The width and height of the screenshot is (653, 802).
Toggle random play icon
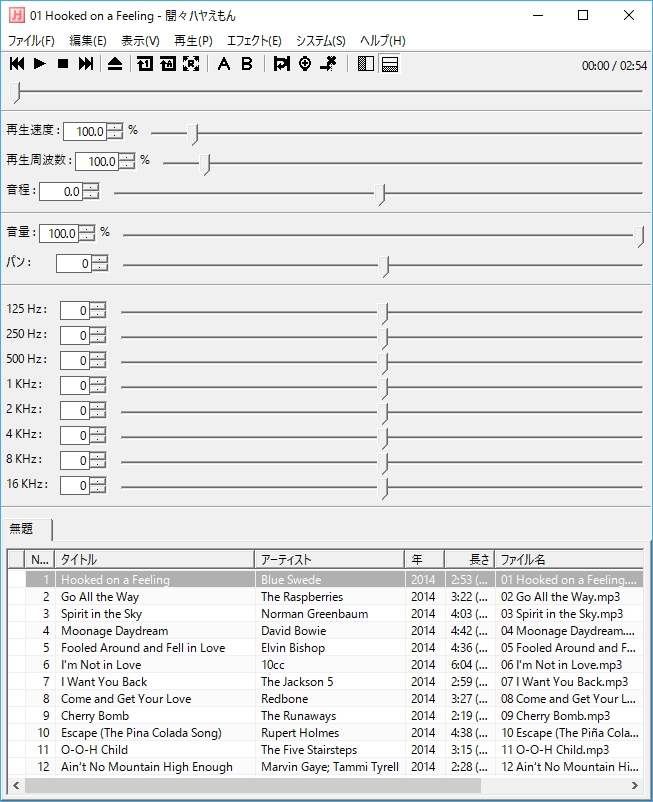[x=191, y=63]
